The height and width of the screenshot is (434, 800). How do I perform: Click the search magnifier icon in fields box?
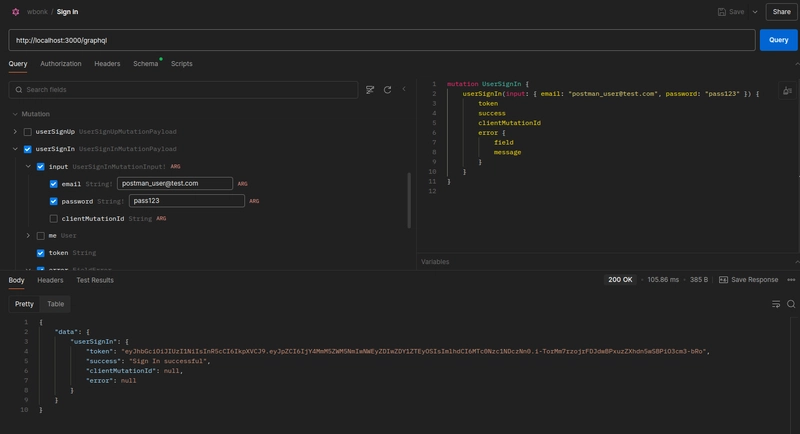coord(19,90)
